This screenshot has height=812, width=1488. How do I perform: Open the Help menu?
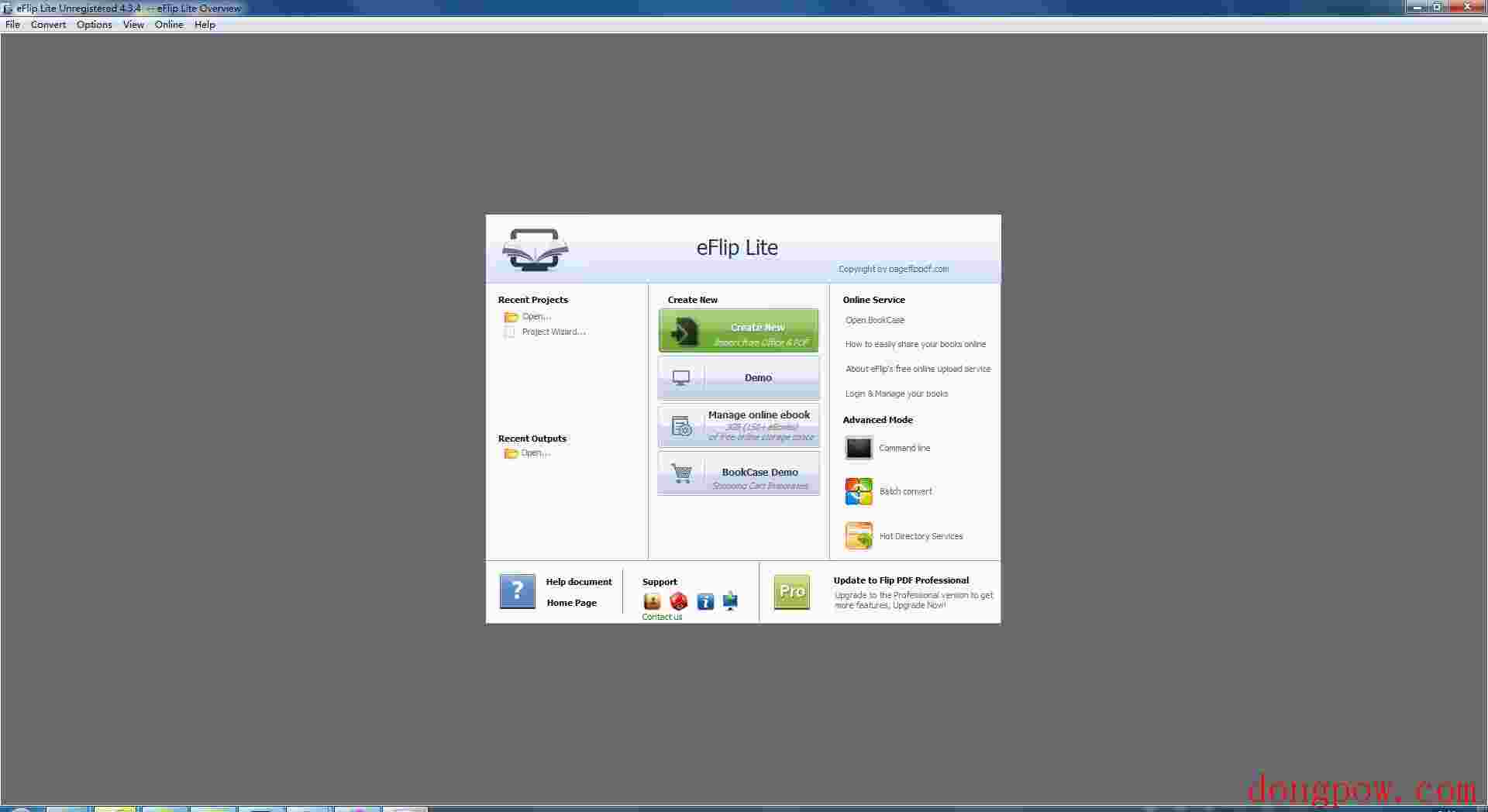coord(205,25)
